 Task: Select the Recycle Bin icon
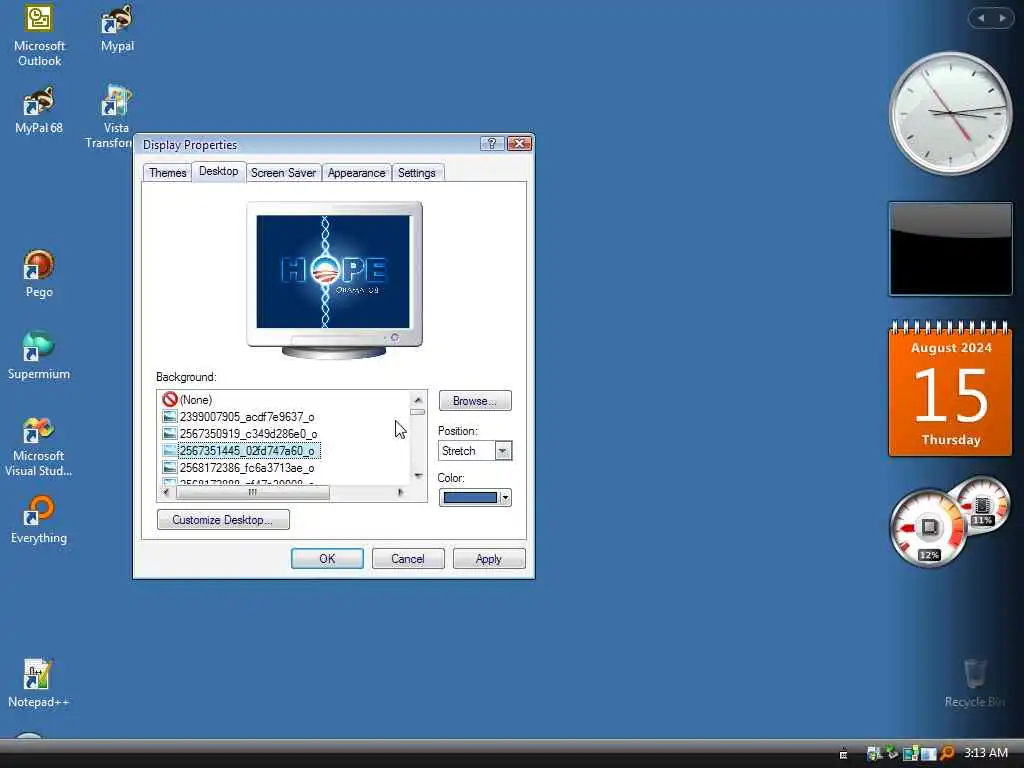(974, 682)
